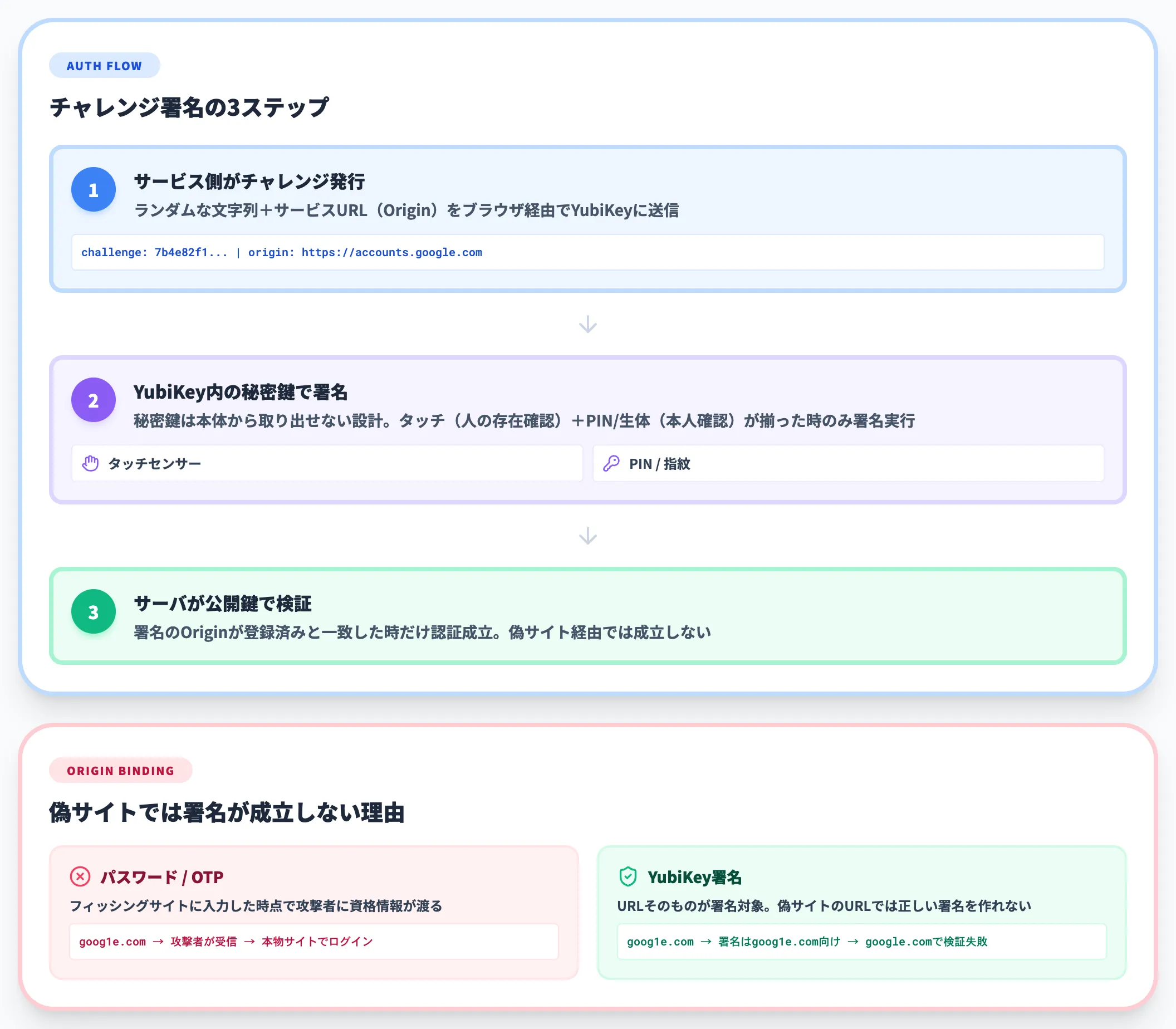1176x1029 pixels.
Task: Click description starting 署名のOriginが登録済み
Action: (x=423, y=632)
